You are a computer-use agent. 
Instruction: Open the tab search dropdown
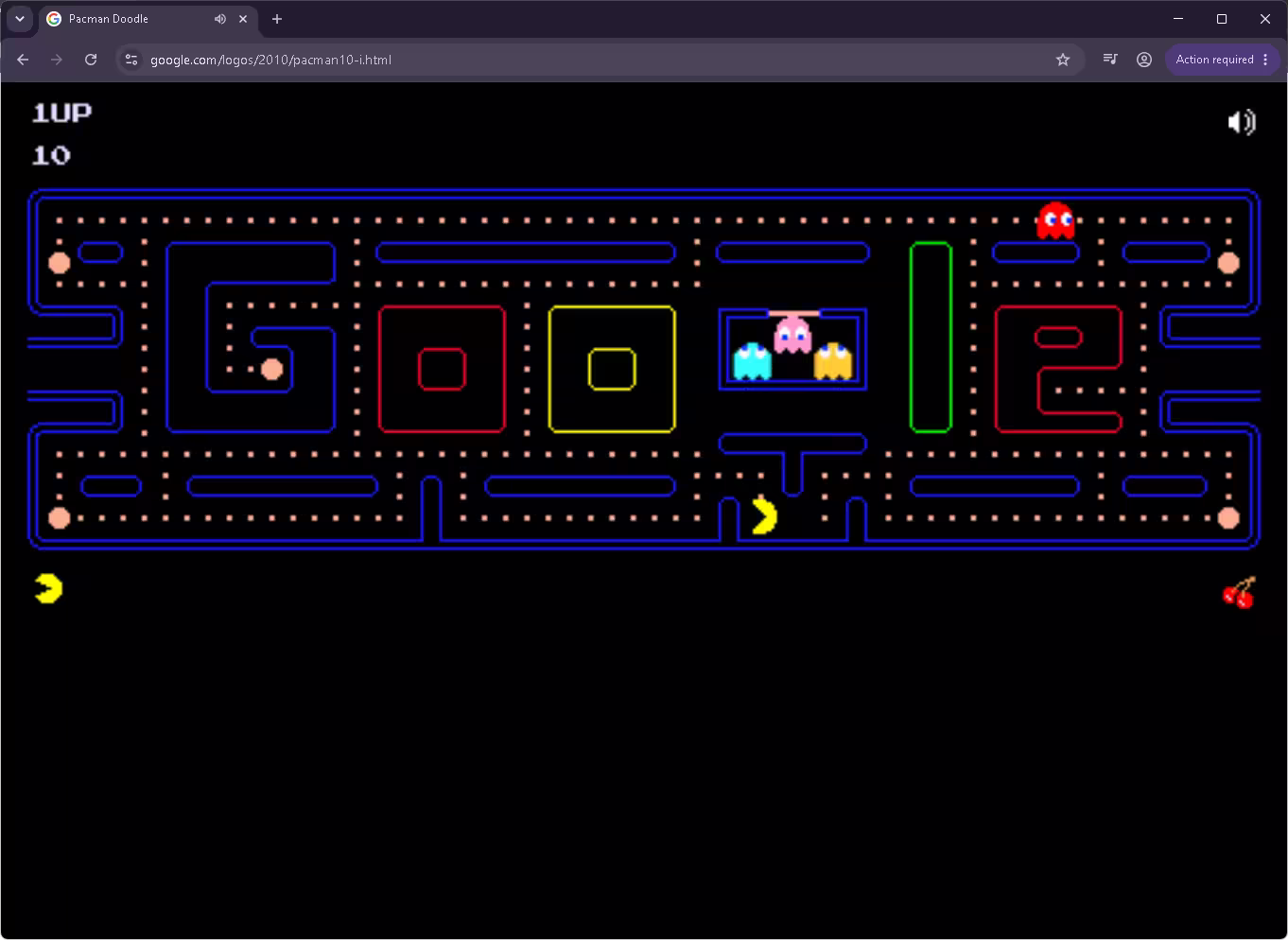pyautogui.click(x=20, y=19)
